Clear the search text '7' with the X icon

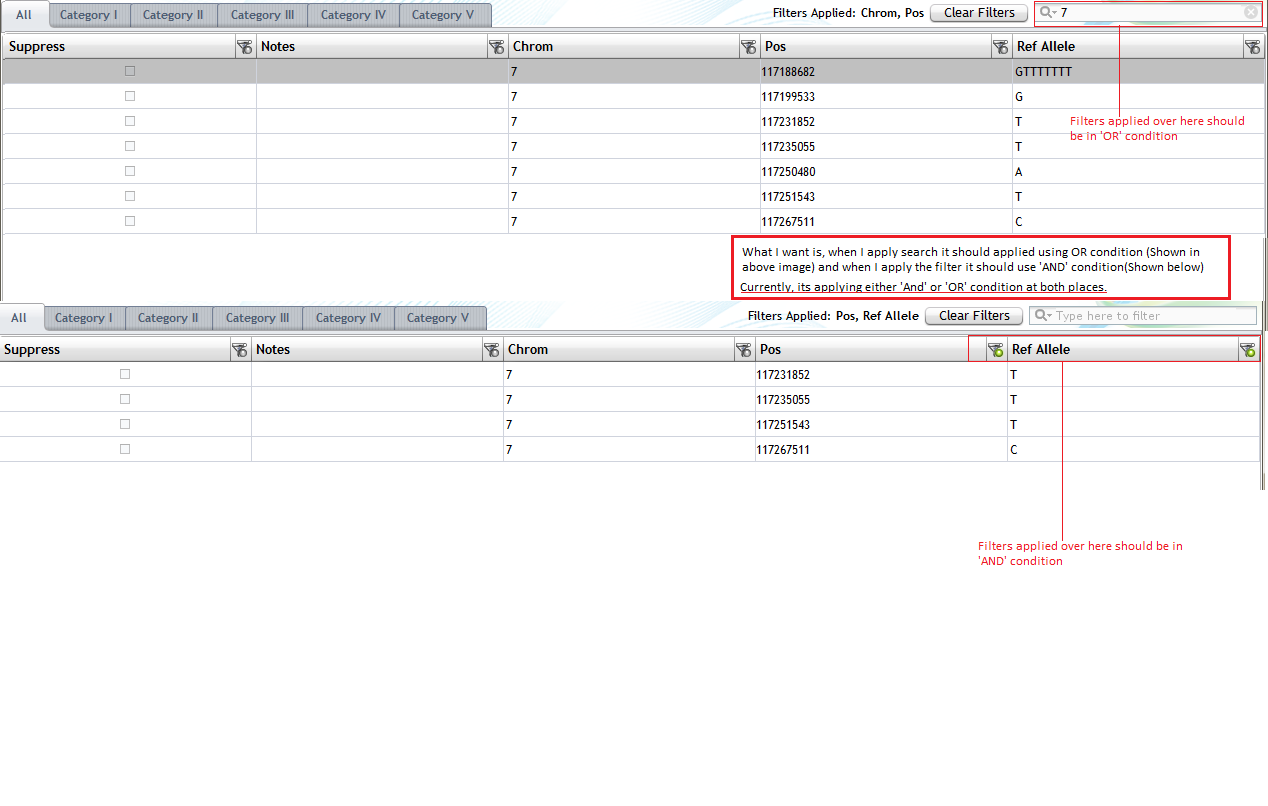(1251, 13)
